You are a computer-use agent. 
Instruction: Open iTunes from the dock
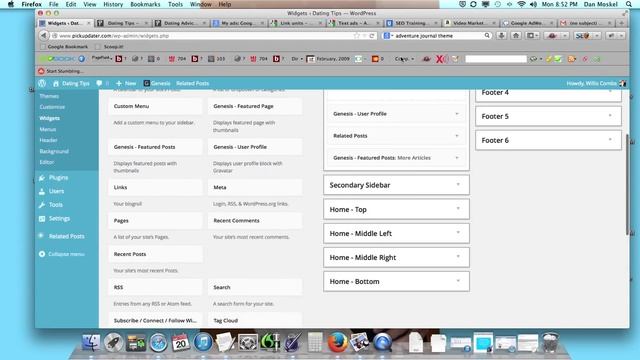203,342
